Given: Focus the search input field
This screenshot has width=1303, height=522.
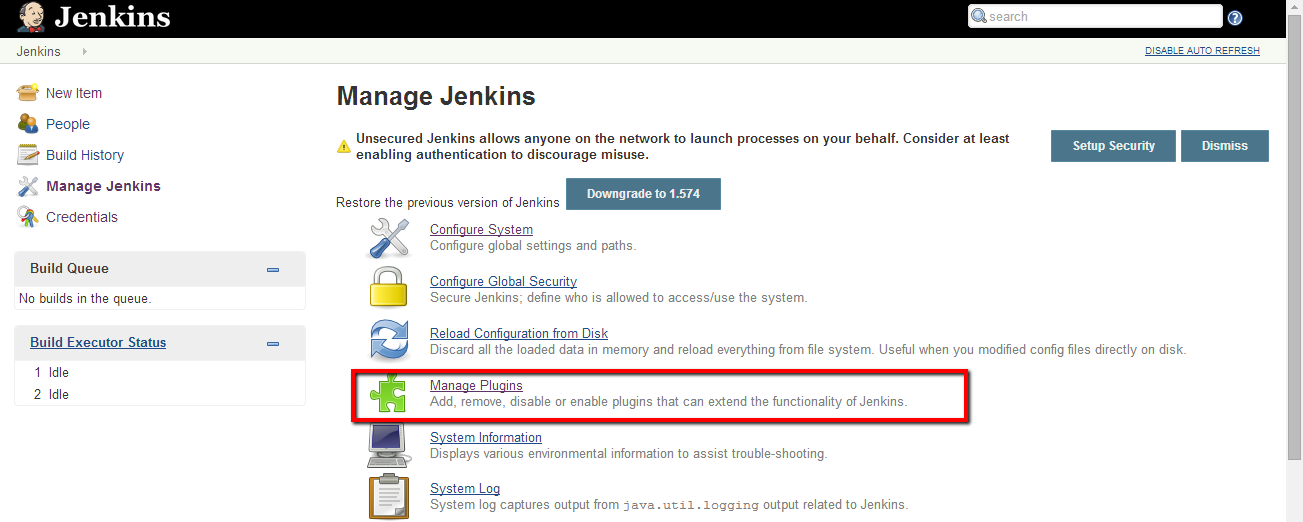Looking at the screenshot, I should pos(1095,16).
